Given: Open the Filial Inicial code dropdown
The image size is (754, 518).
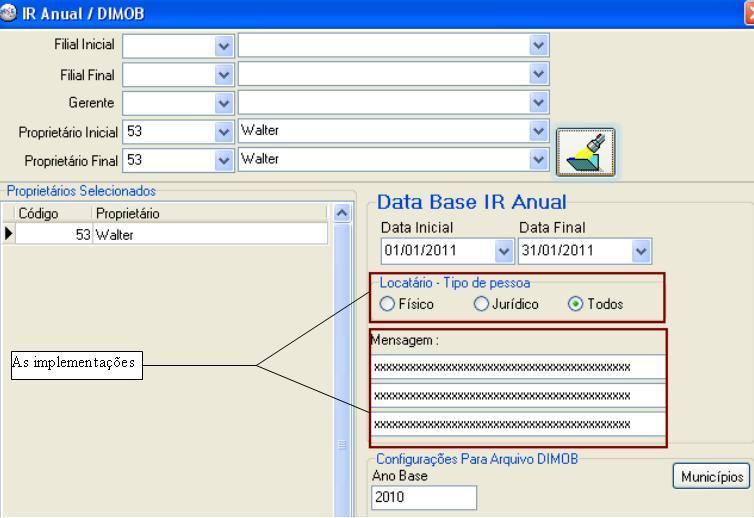Looking at the screenshot, I should (x=223, y=45).
